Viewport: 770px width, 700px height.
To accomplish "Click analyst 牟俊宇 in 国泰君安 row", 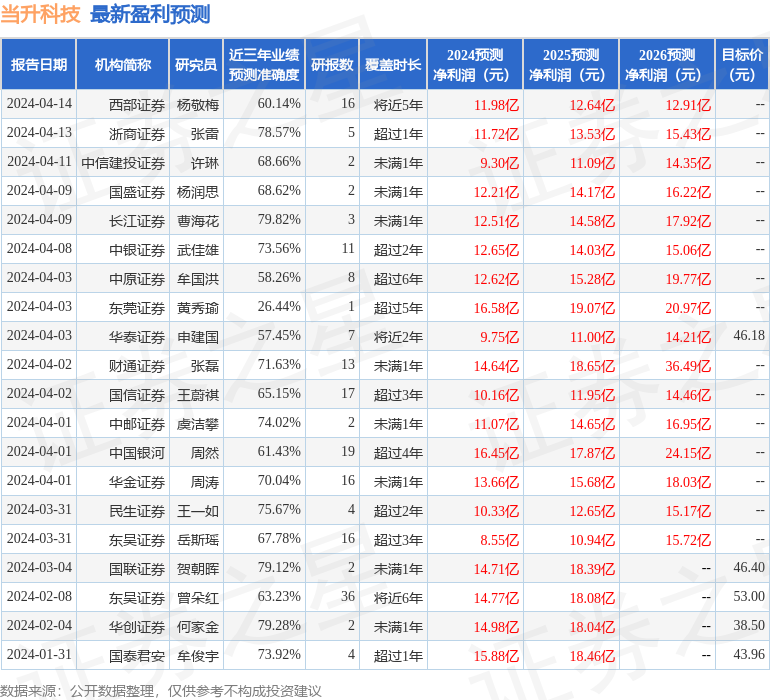I will pyautogui.click(x=198, y=656).
